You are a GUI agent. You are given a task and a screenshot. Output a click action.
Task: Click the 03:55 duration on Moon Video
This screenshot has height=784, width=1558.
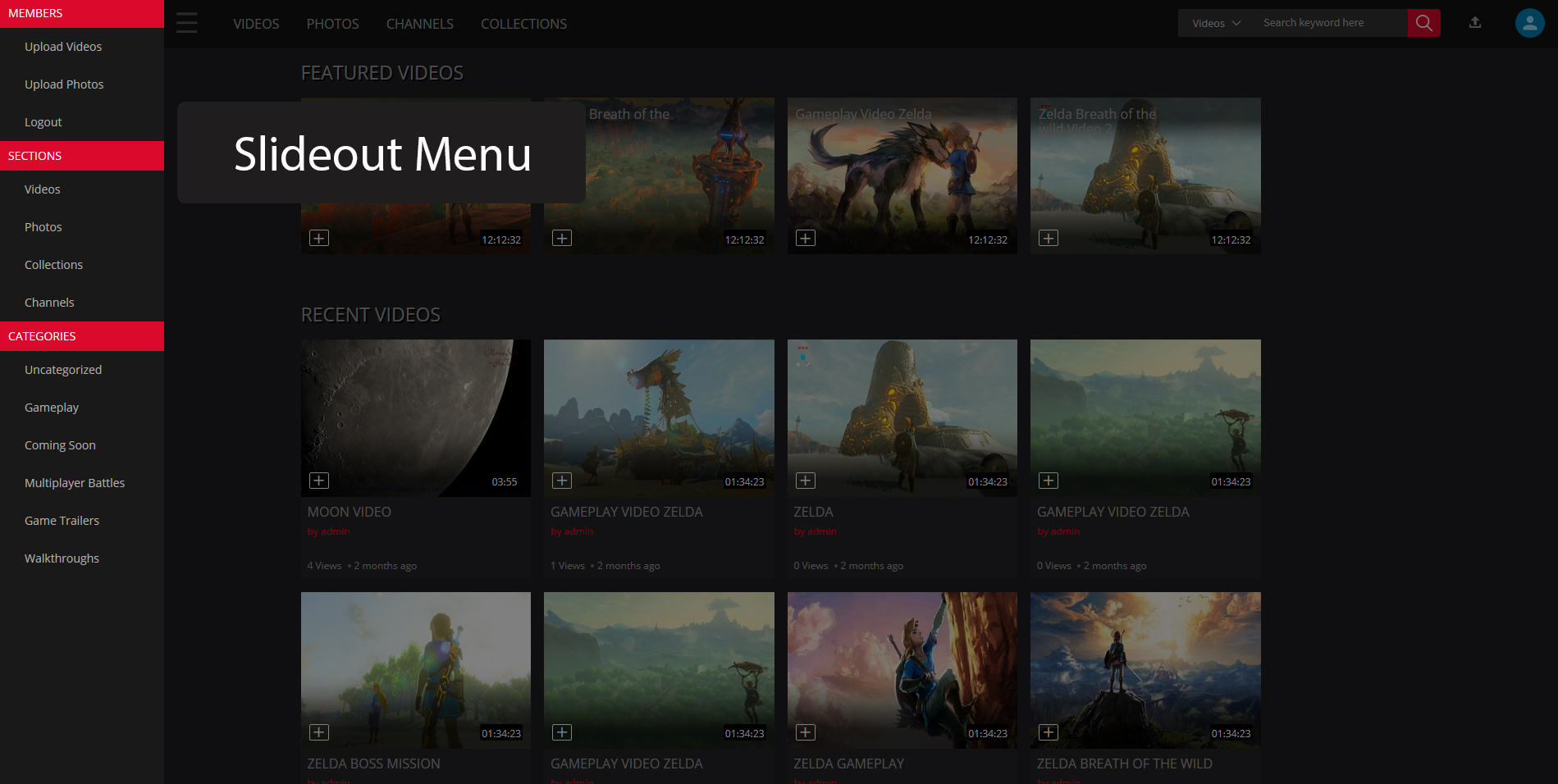pyautogui.click(x=505, y=481)
